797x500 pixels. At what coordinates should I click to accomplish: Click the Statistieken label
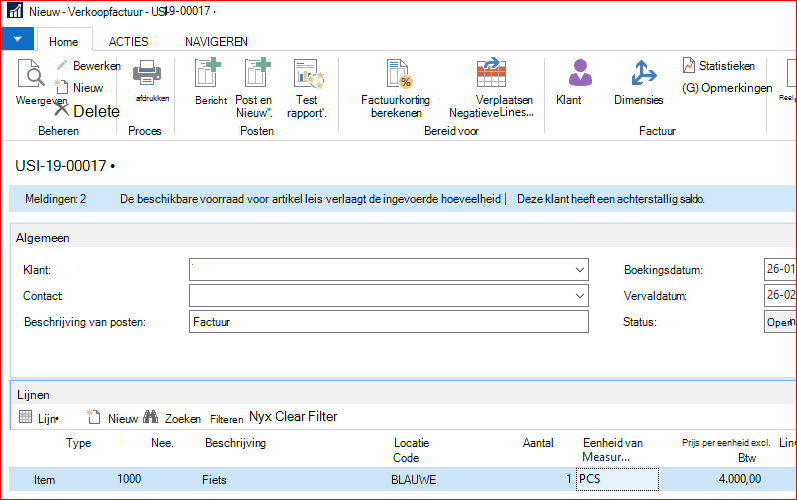[x=727, y=66]
